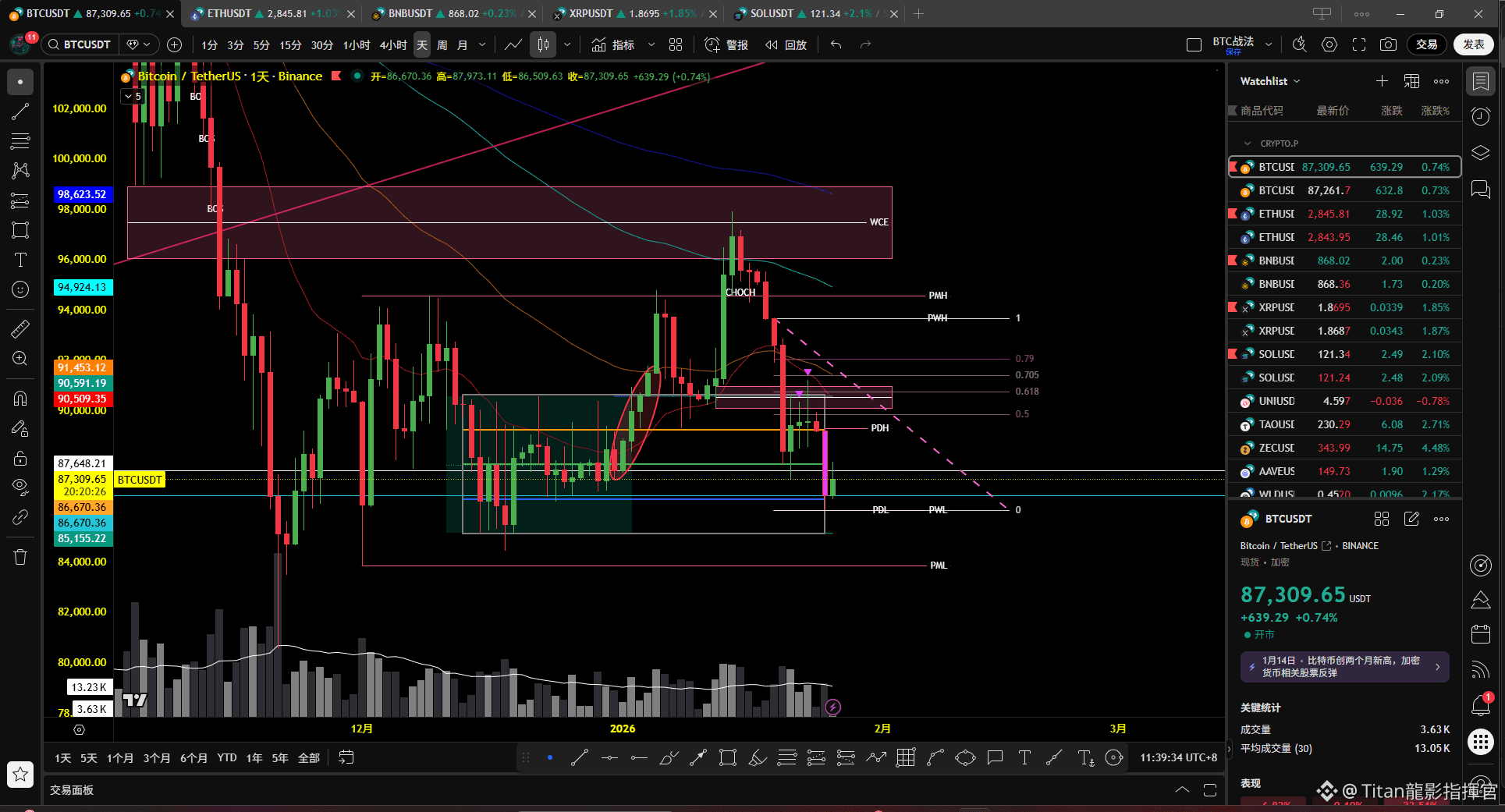Screen dimensions: 1505x812
Task: Open the emoji and icons tool
Action: (20, 289)
